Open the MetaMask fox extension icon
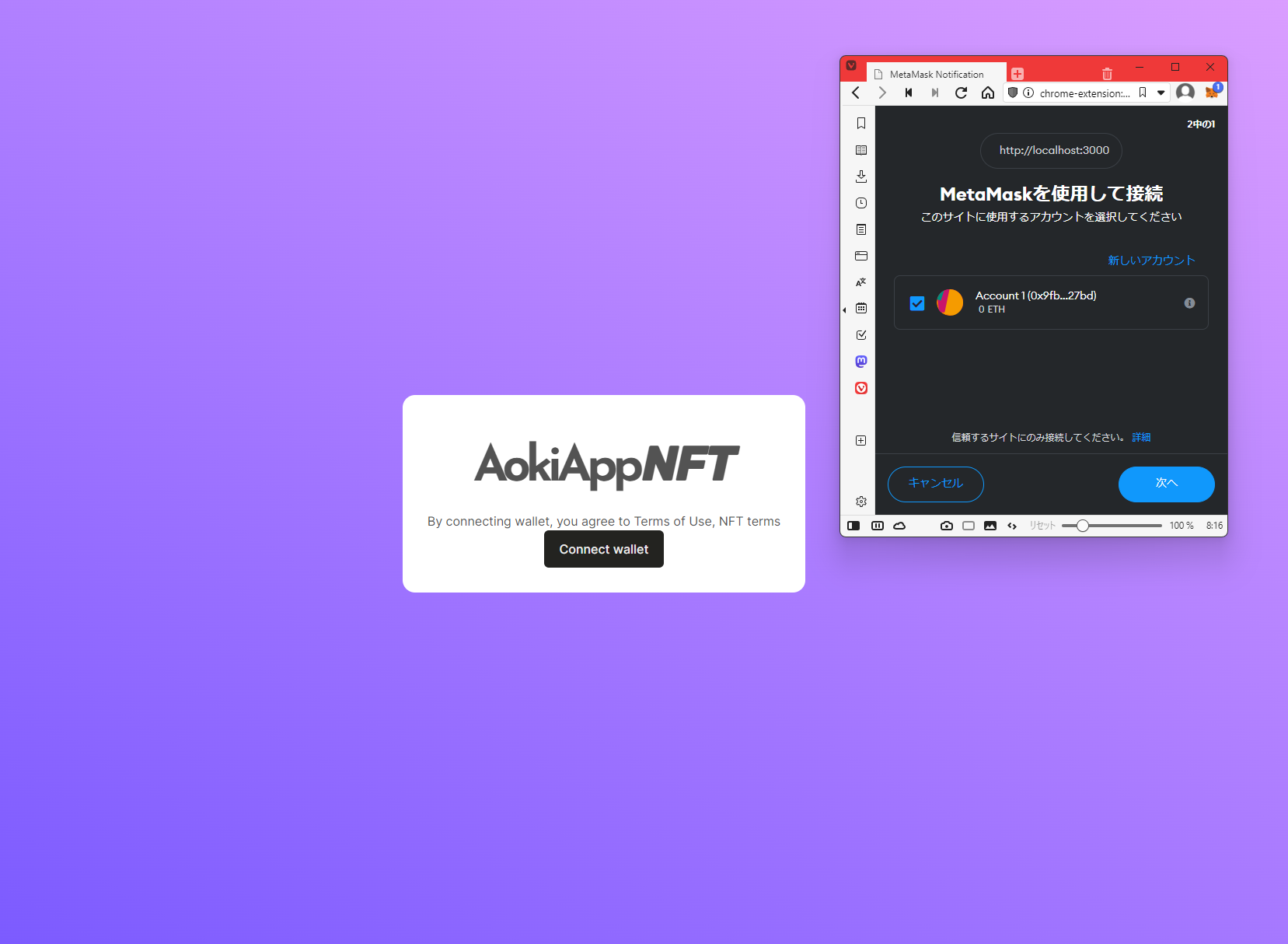Viewport: 1288px width, 944px height. click(x=1212, y=92)
